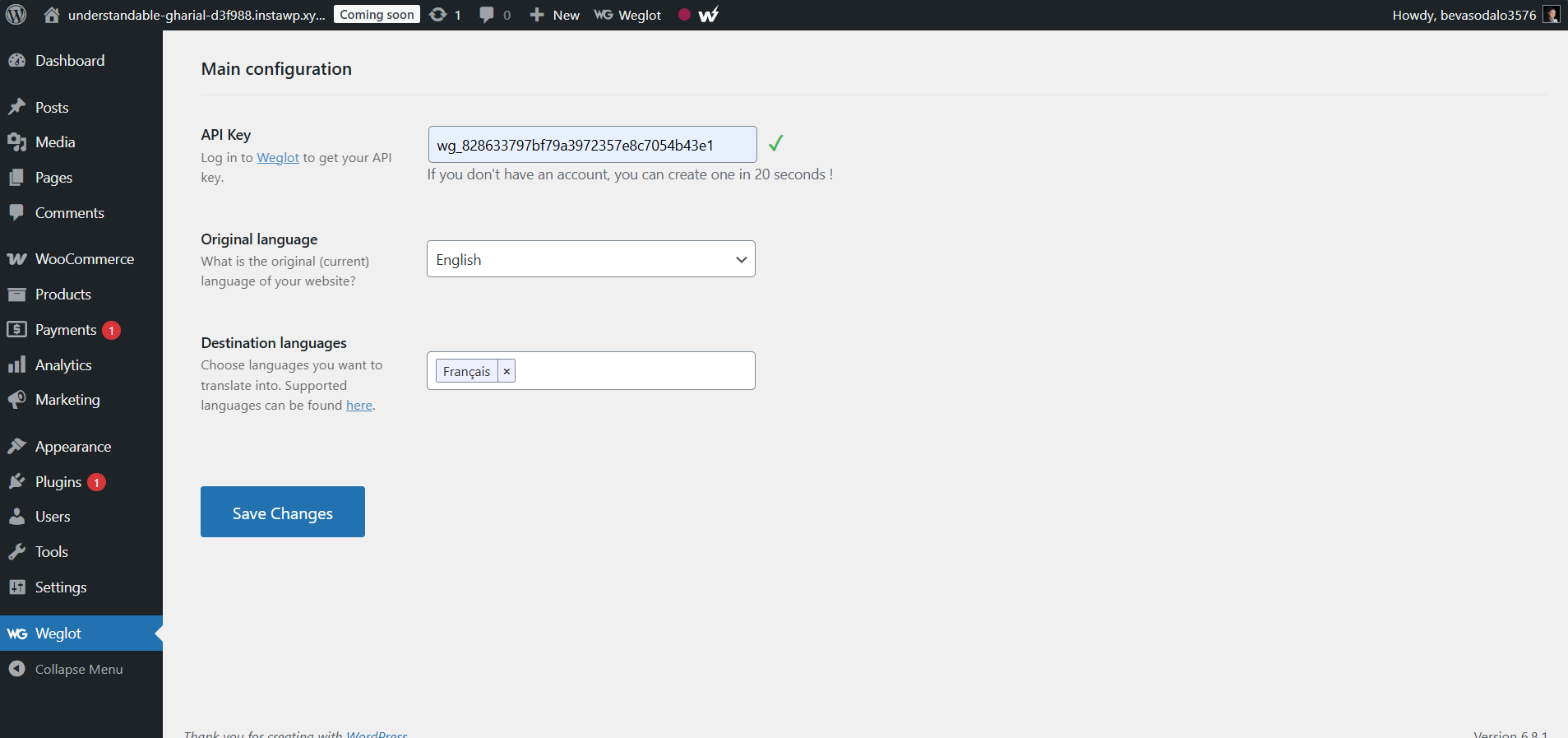
Task: Click the user avatar thumbnail
Action: tap(1552, 15)
